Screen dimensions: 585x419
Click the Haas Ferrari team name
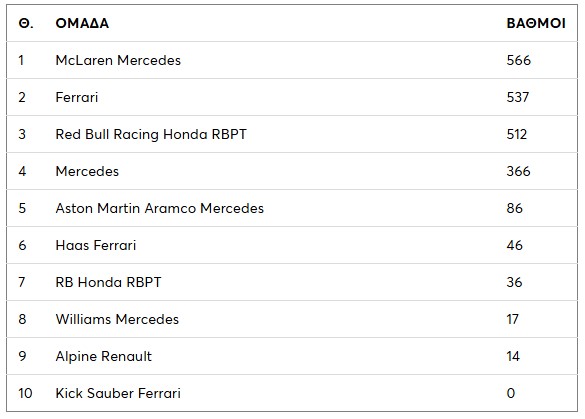pyautogui.click(x=96, y=245)
